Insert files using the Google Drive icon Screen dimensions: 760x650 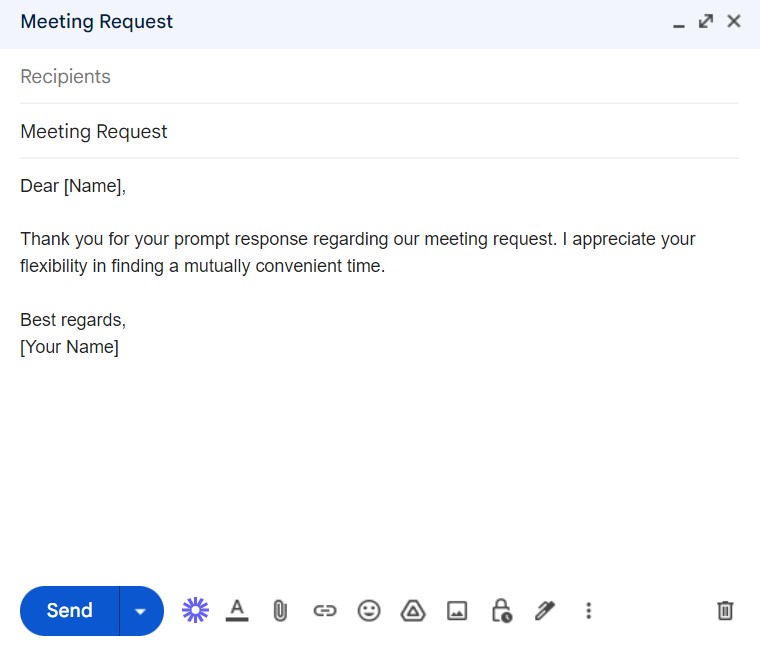click(x=413, y=611)
